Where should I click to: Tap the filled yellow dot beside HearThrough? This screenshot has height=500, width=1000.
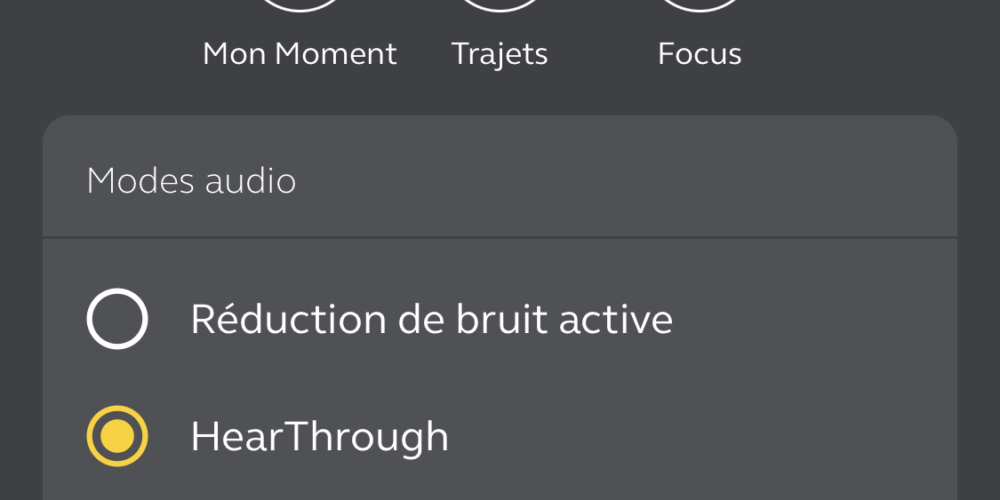(117, 436)
